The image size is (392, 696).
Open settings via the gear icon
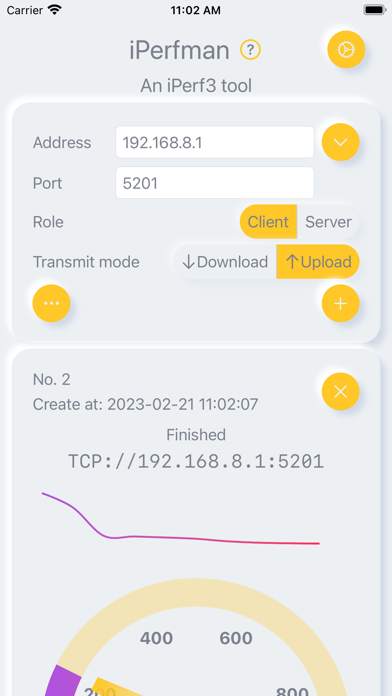click(x=346, y=49)
